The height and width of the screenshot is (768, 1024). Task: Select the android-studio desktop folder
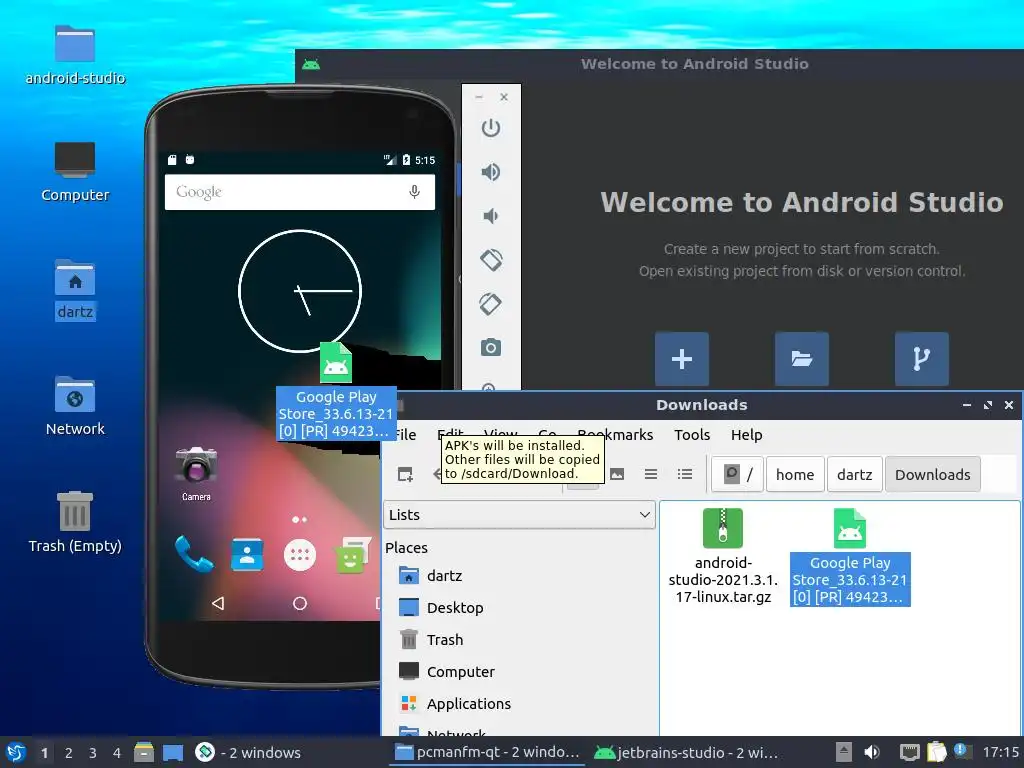[75, 56]
